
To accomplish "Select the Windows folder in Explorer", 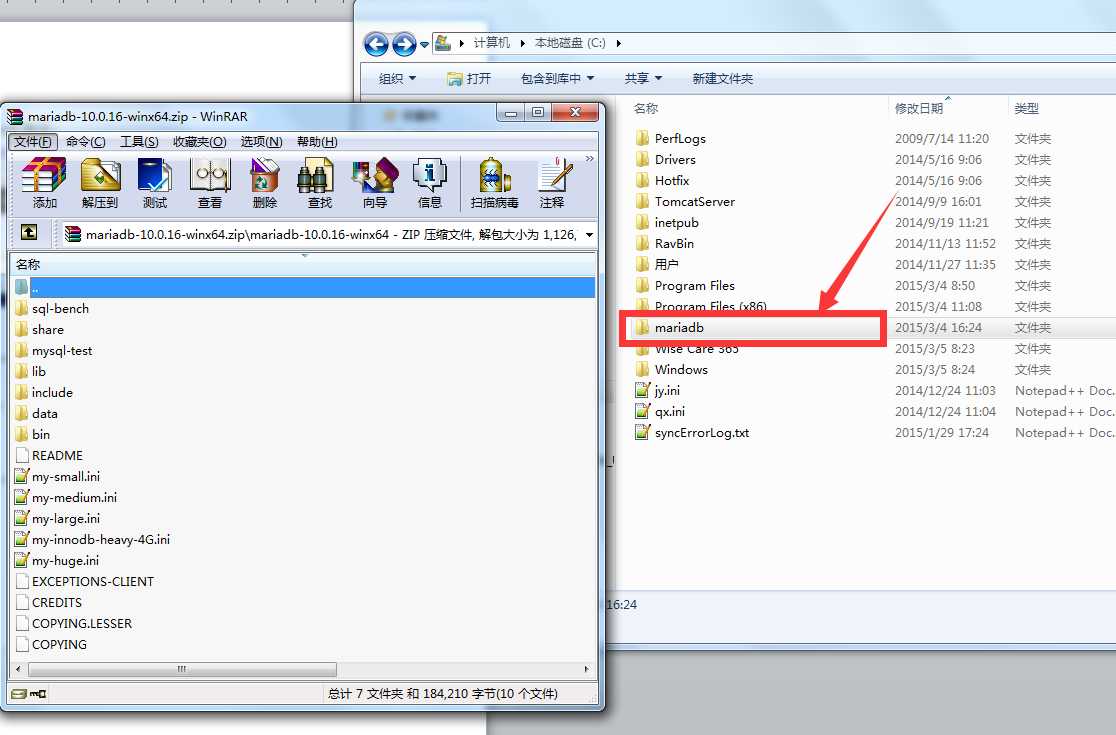I will 672,369.
